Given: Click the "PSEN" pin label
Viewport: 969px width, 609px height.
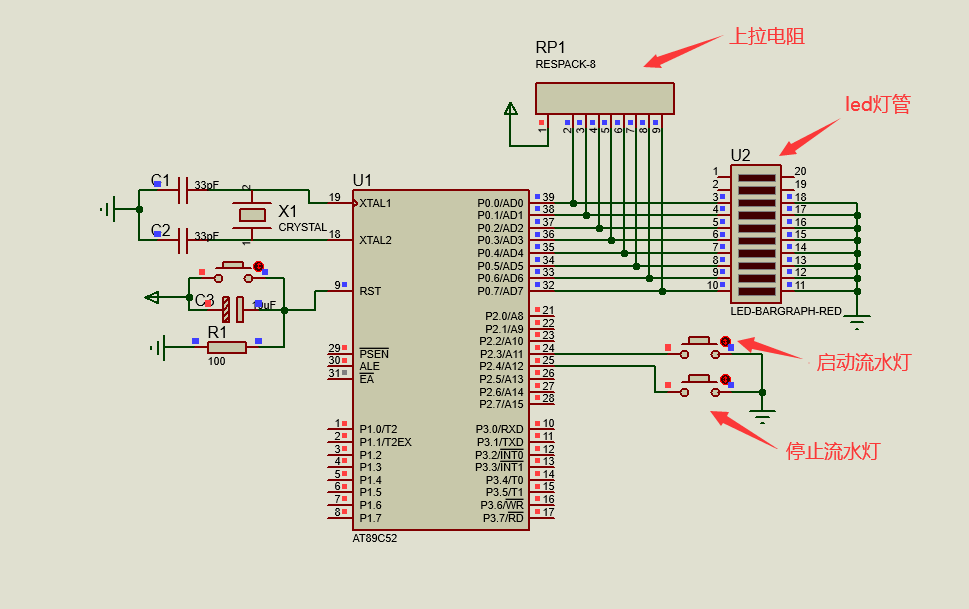Looking at the screenshot, I should (374, 354).
